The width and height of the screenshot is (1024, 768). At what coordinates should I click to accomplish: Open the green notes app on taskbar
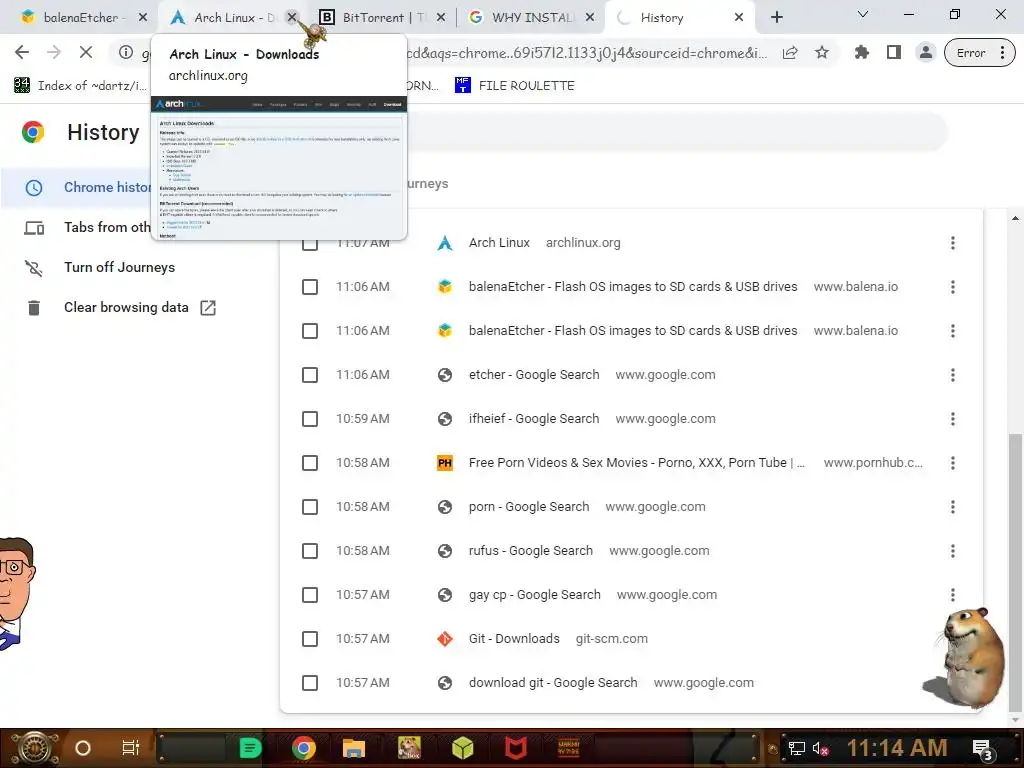[x=249, y=748]
